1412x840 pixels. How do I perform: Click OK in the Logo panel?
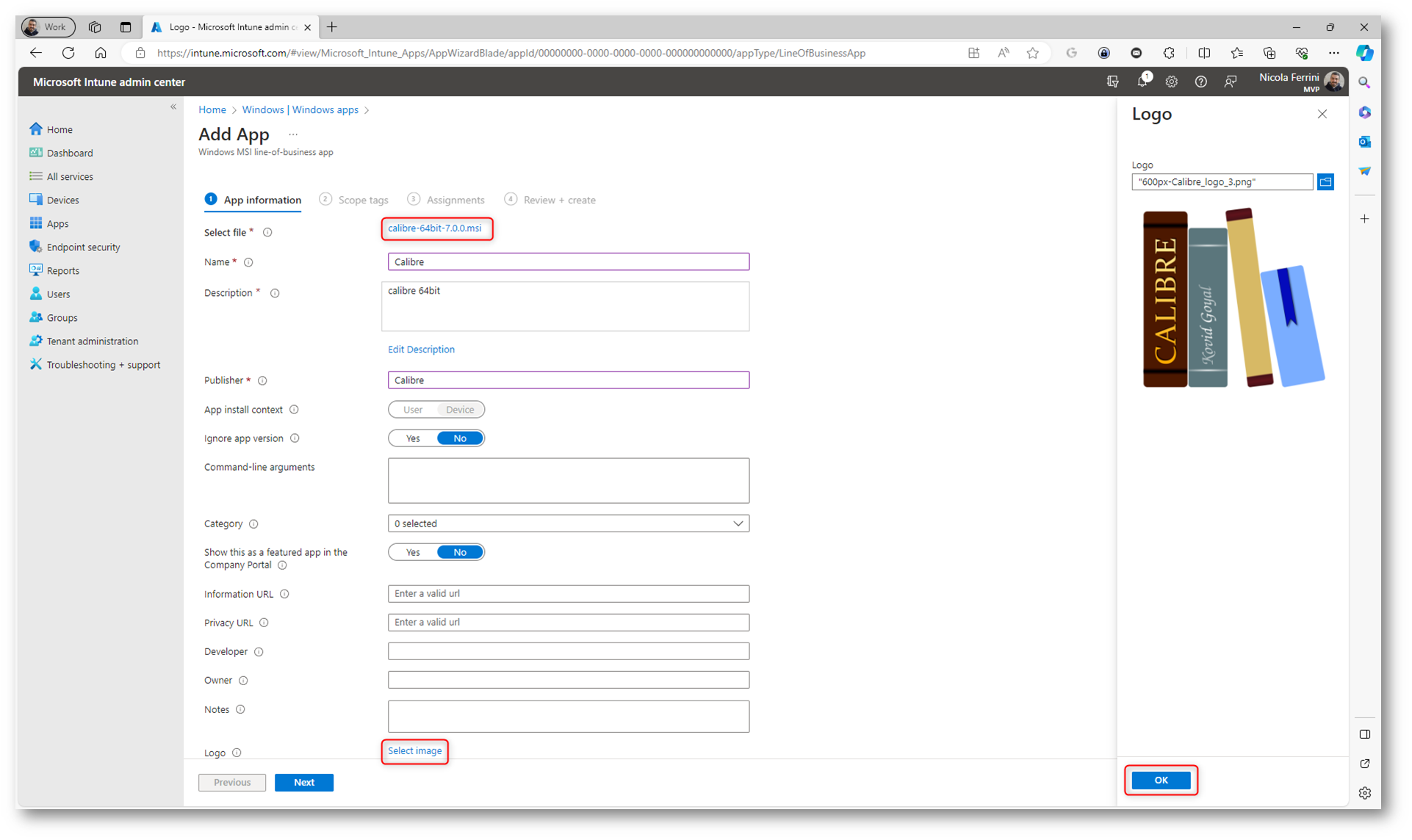[1160, 780]
